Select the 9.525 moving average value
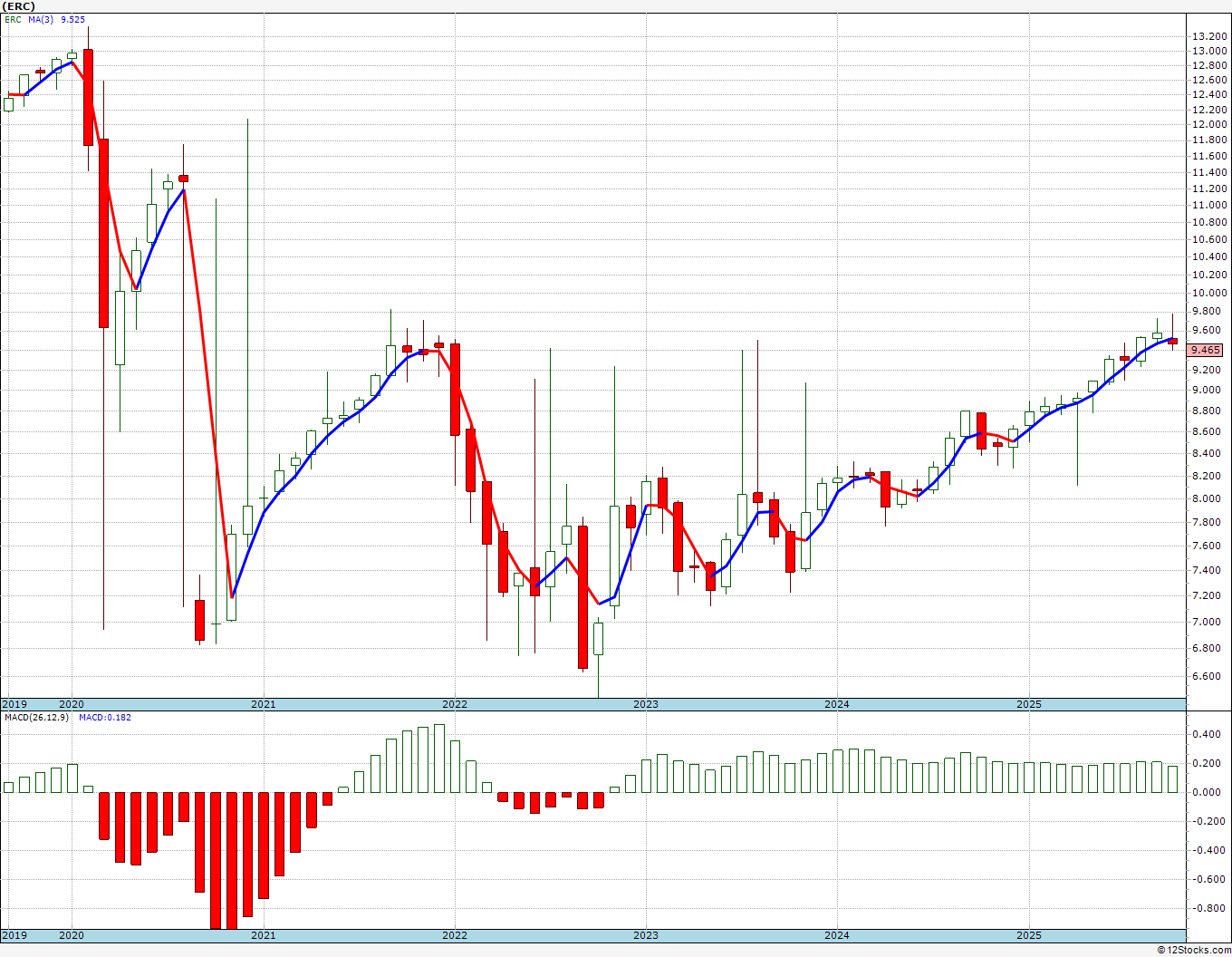The width and height of the screenshot is (1232, 957). (73, 18)
